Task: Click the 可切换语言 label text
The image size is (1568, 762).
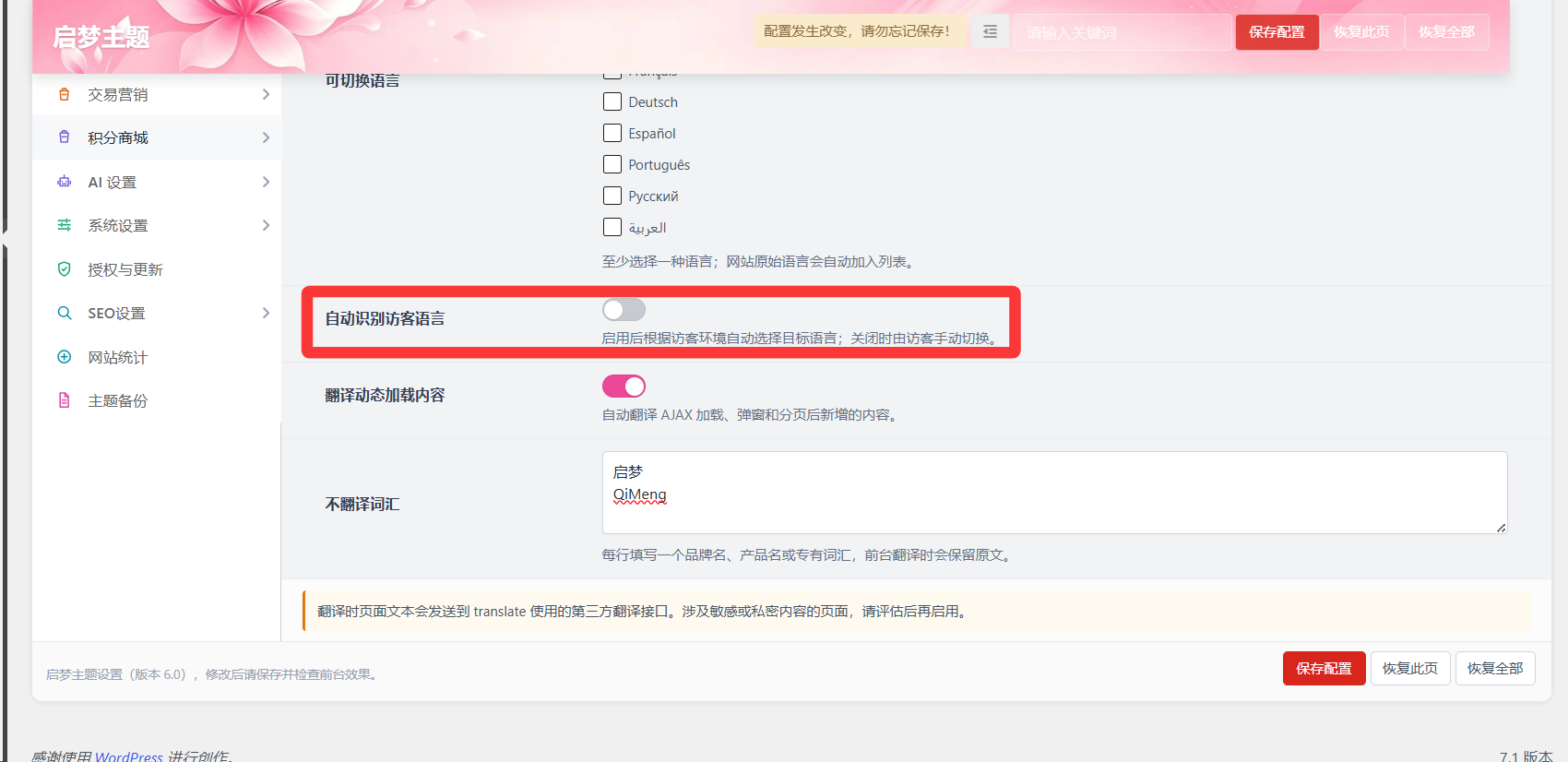Action: tap(362, 80)
